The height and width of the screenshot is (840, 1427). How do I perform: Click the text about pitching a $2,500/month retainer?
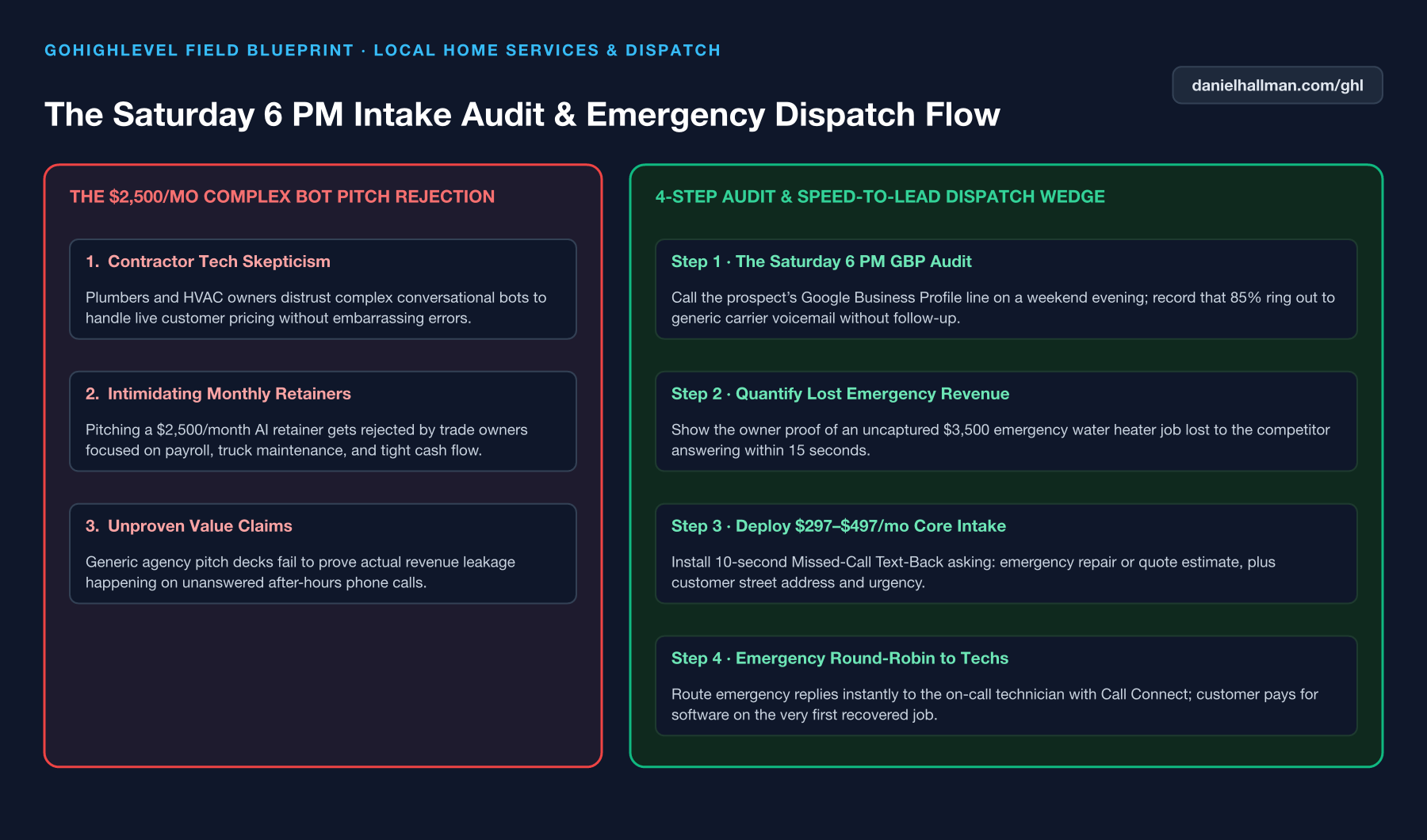pos(307,440)
